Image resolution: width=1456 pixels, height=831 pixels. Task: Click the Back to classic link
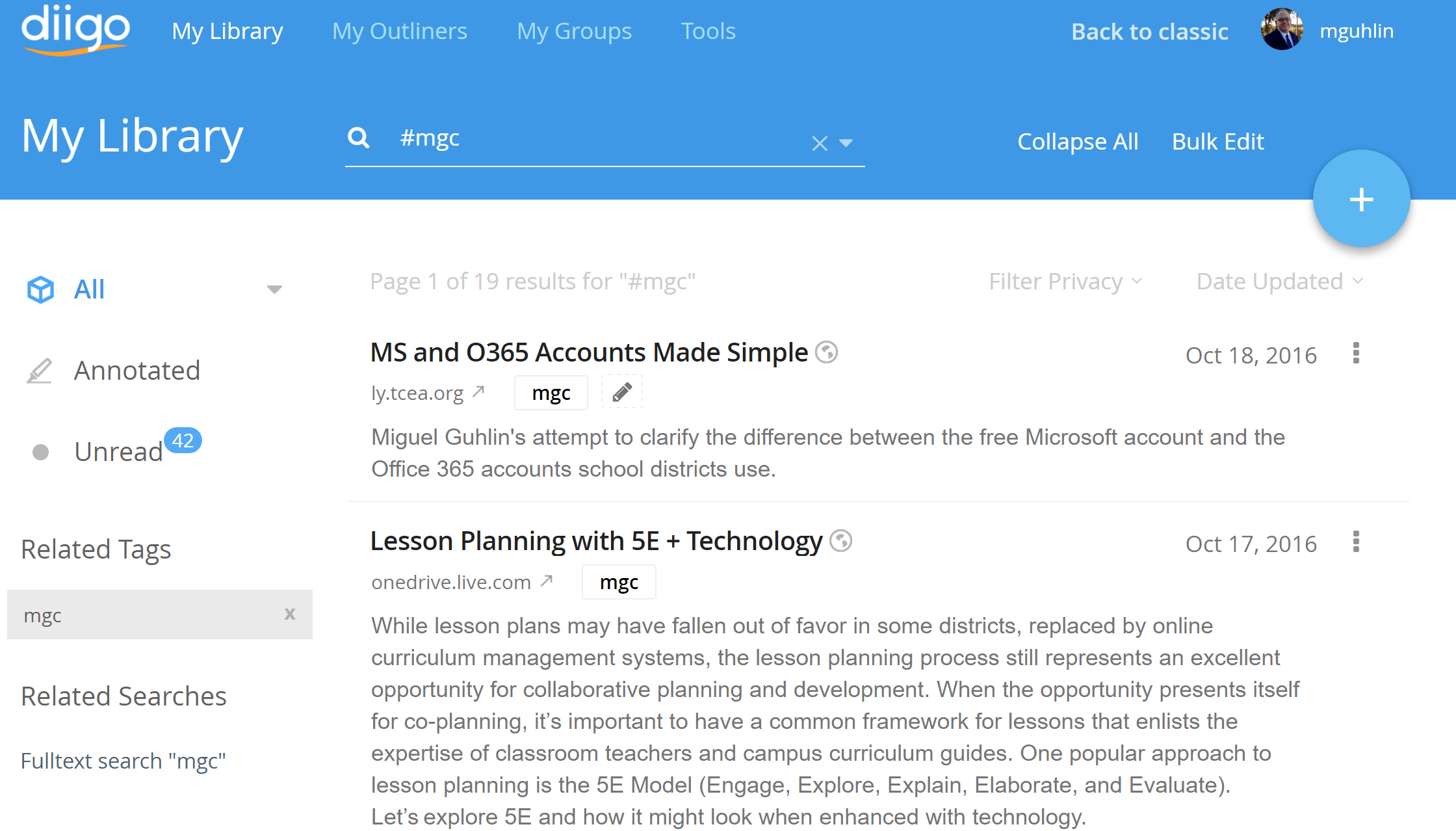tap(1150, 31)
